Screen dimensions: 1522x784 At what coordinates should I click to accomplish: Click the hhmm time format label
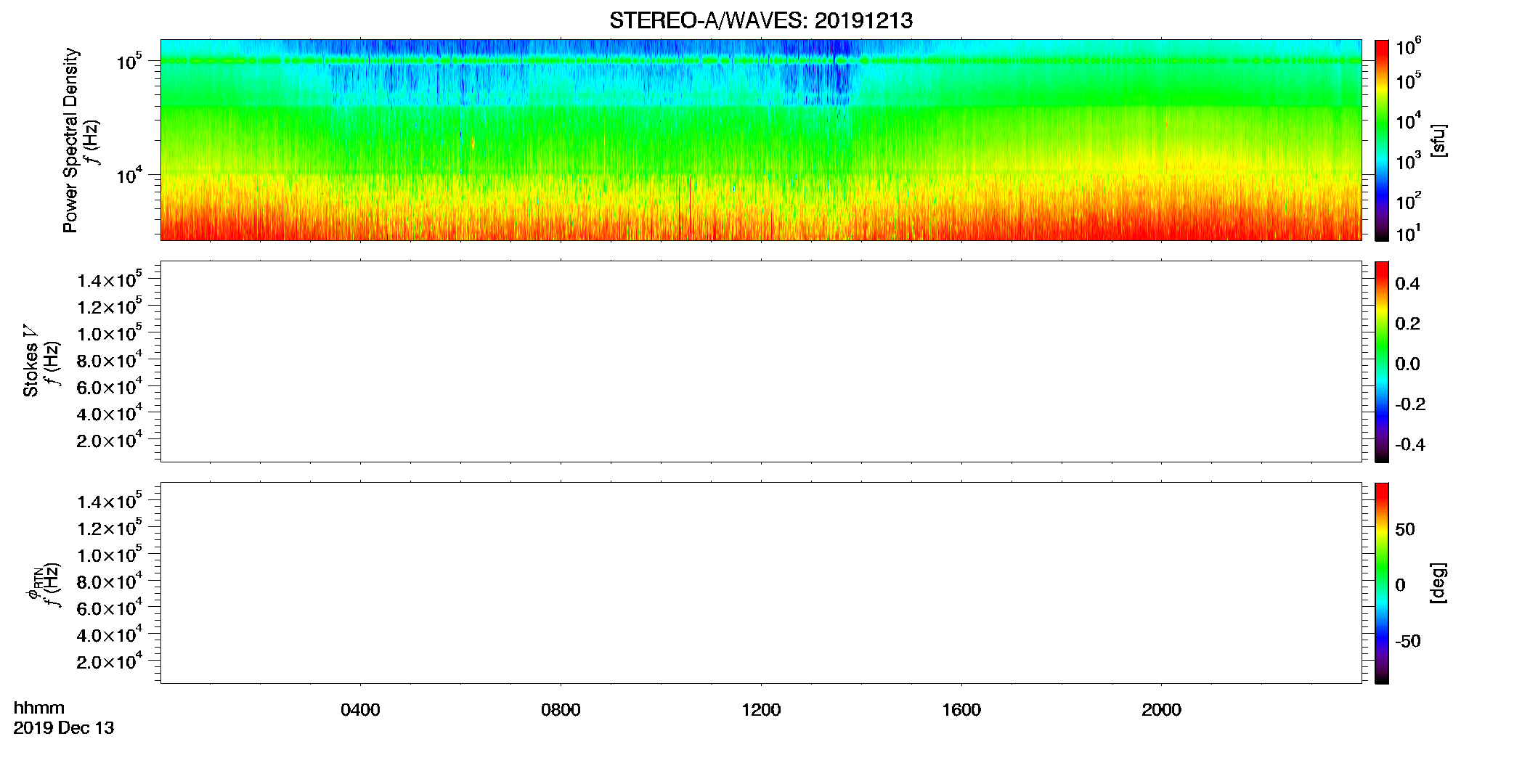(x=39, y=708)
